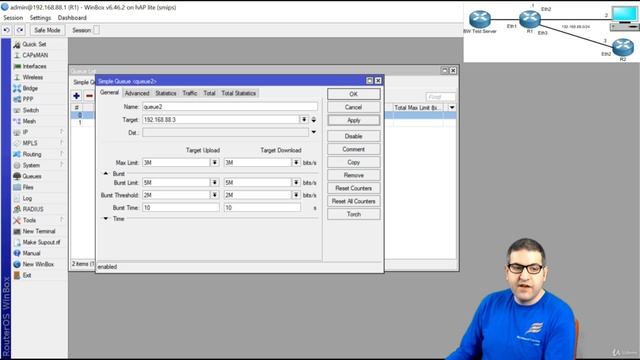This screenshot has width=640, height=360.
Task: Open CAPsMAN menu item
Action: (35, 55)
